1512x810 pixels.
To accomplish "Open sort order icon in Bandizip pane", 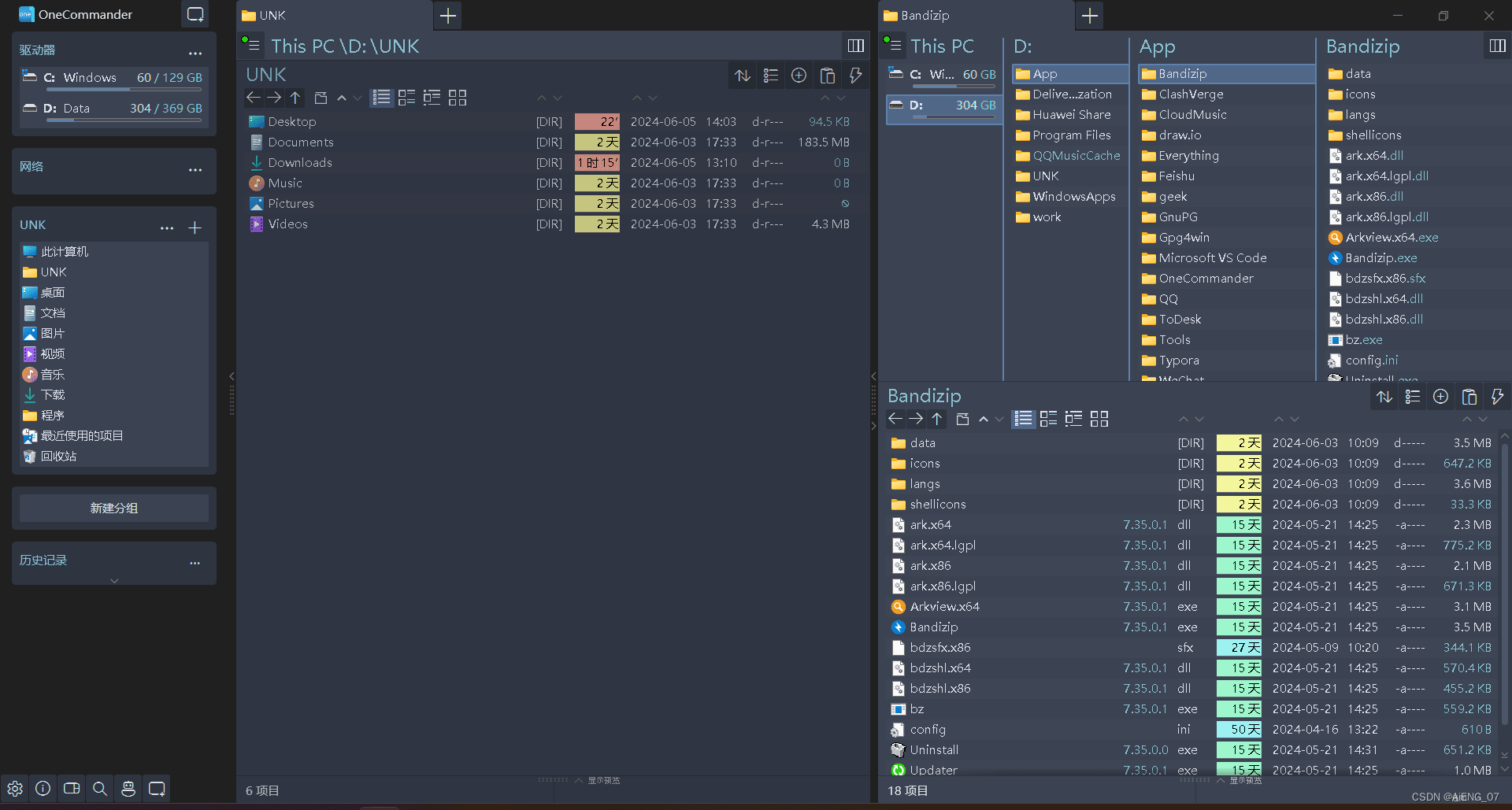I will point(1384,397).
